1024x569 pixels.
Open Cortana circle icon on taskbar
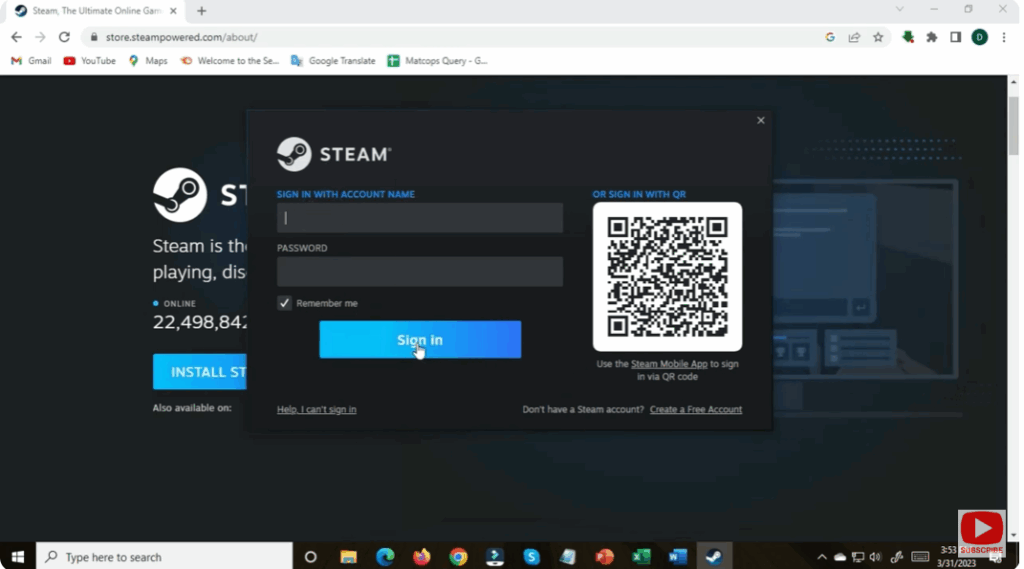[311, 557]
